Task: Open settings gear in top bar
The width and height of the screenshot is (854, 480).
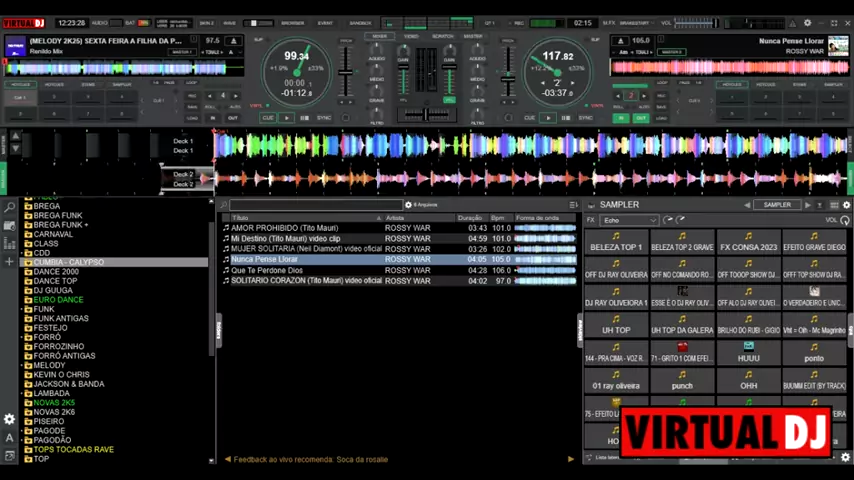Action: (x=807, y=23)
